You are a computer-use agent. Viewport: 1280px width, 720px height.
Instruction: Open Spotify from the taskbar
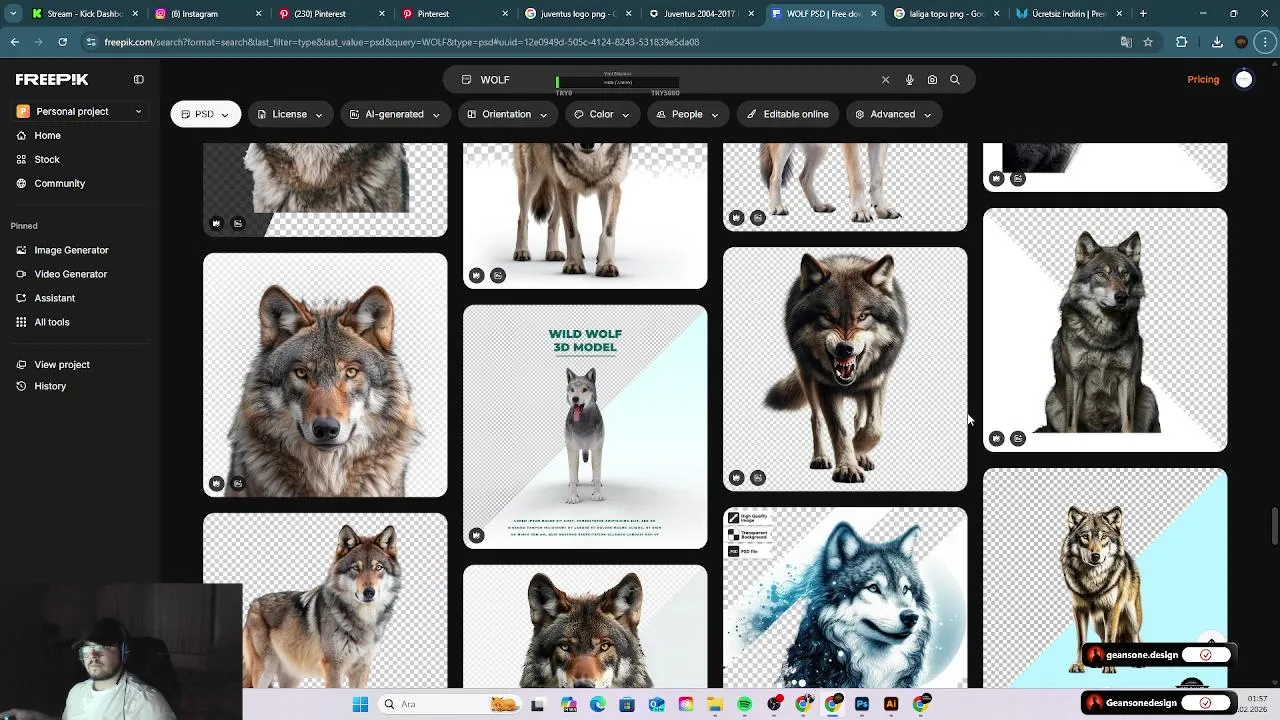click(745, 704)
